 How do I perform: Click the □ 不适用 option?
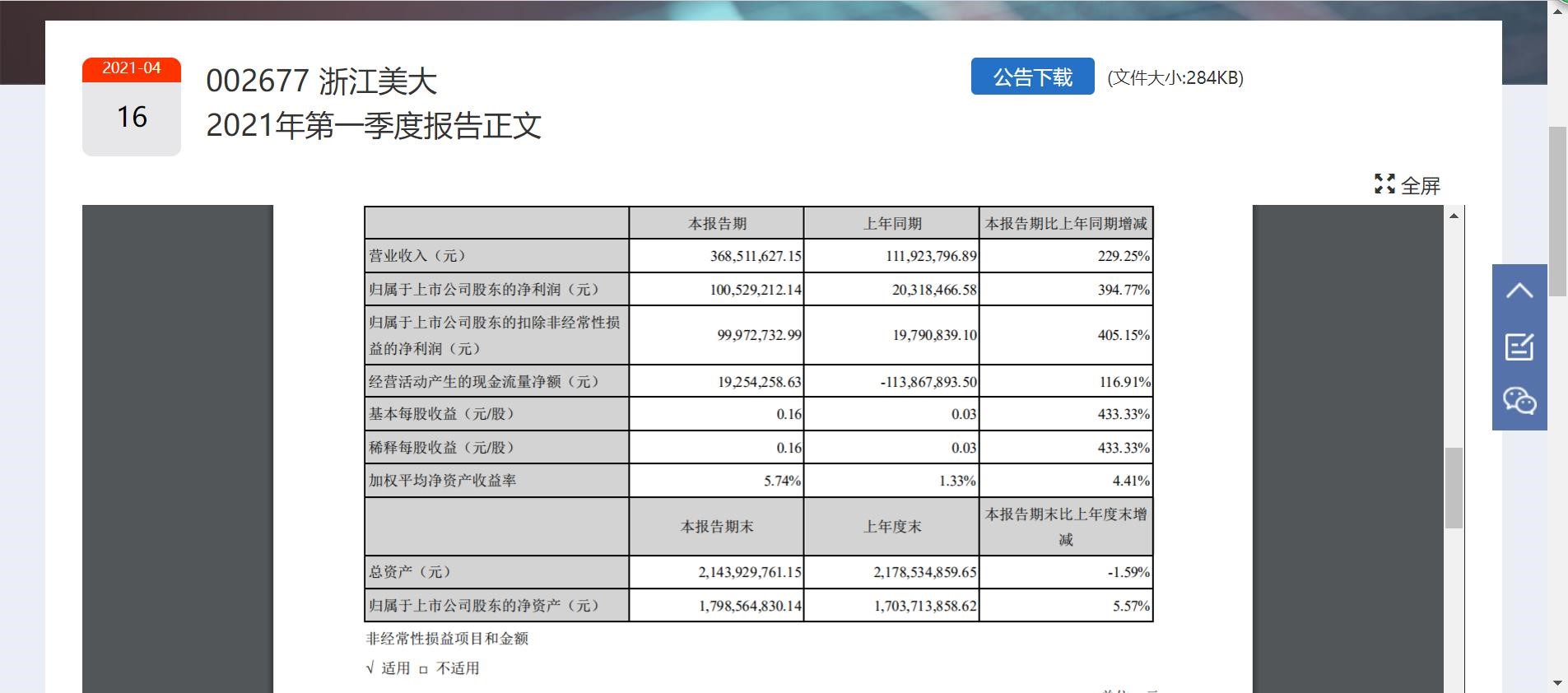[x=449, y=668]
